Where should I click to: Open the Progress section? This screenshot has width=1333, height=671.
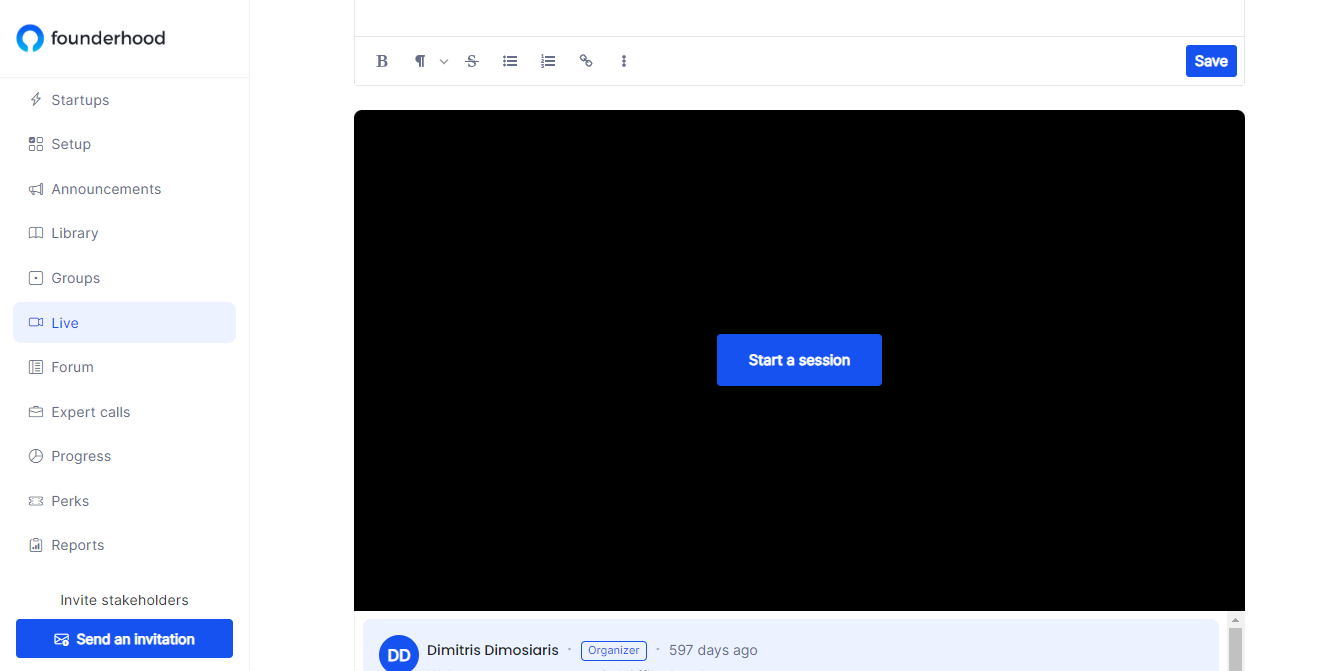pyautogui.click(x=80, y=456)
